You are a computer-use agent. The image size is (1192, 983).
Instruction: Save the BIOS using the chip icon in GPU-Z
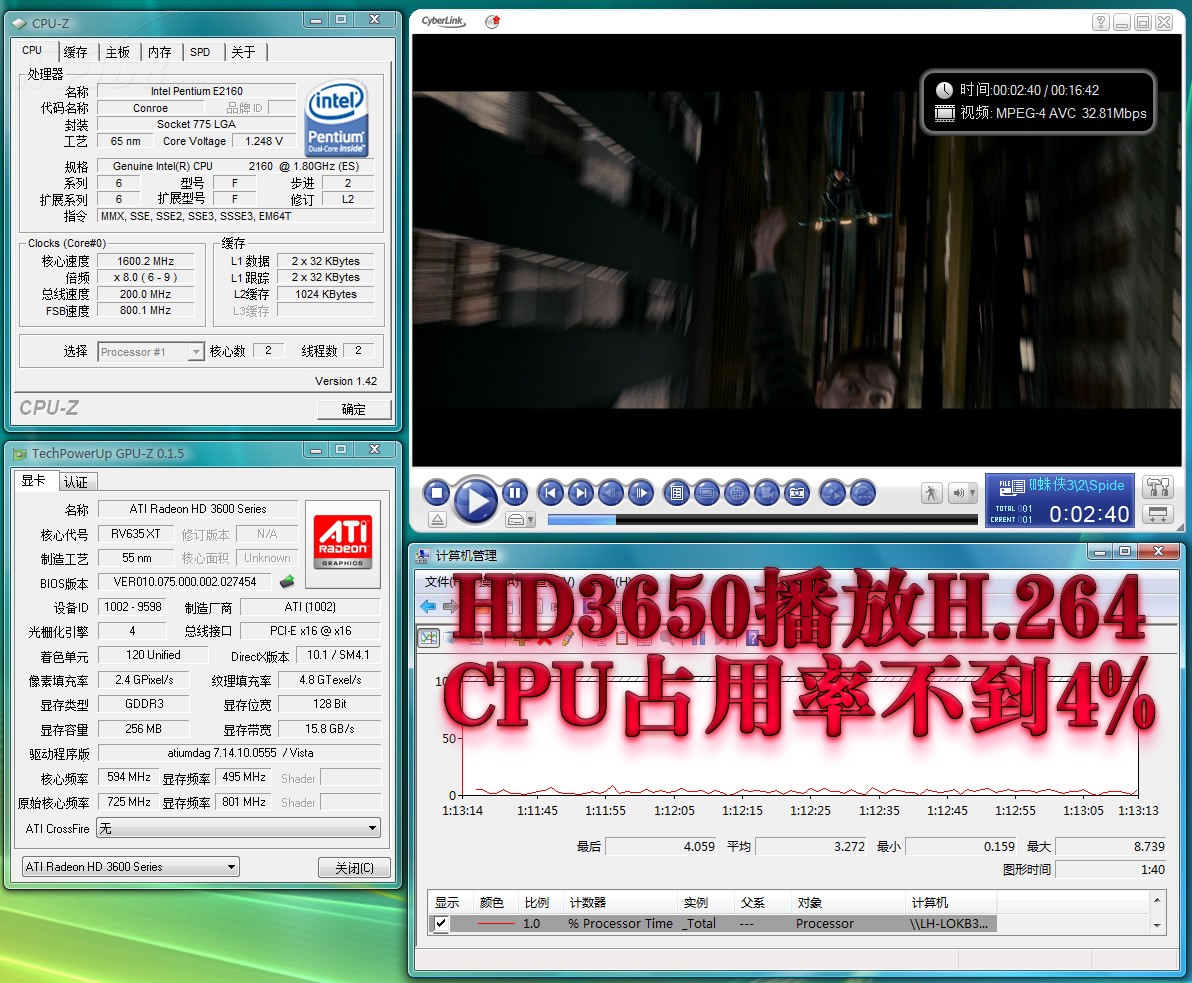click(x=287, y=582)
